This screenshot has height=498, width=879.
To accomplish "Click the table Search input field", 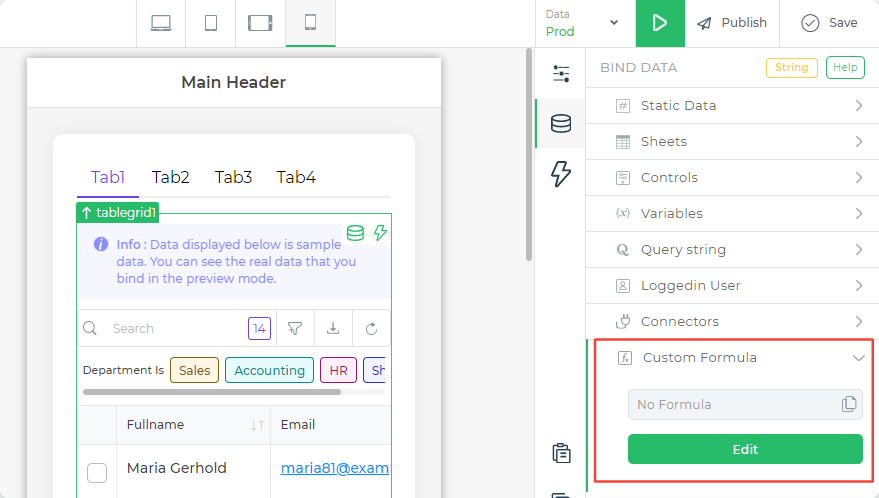I will click(170, 328).
